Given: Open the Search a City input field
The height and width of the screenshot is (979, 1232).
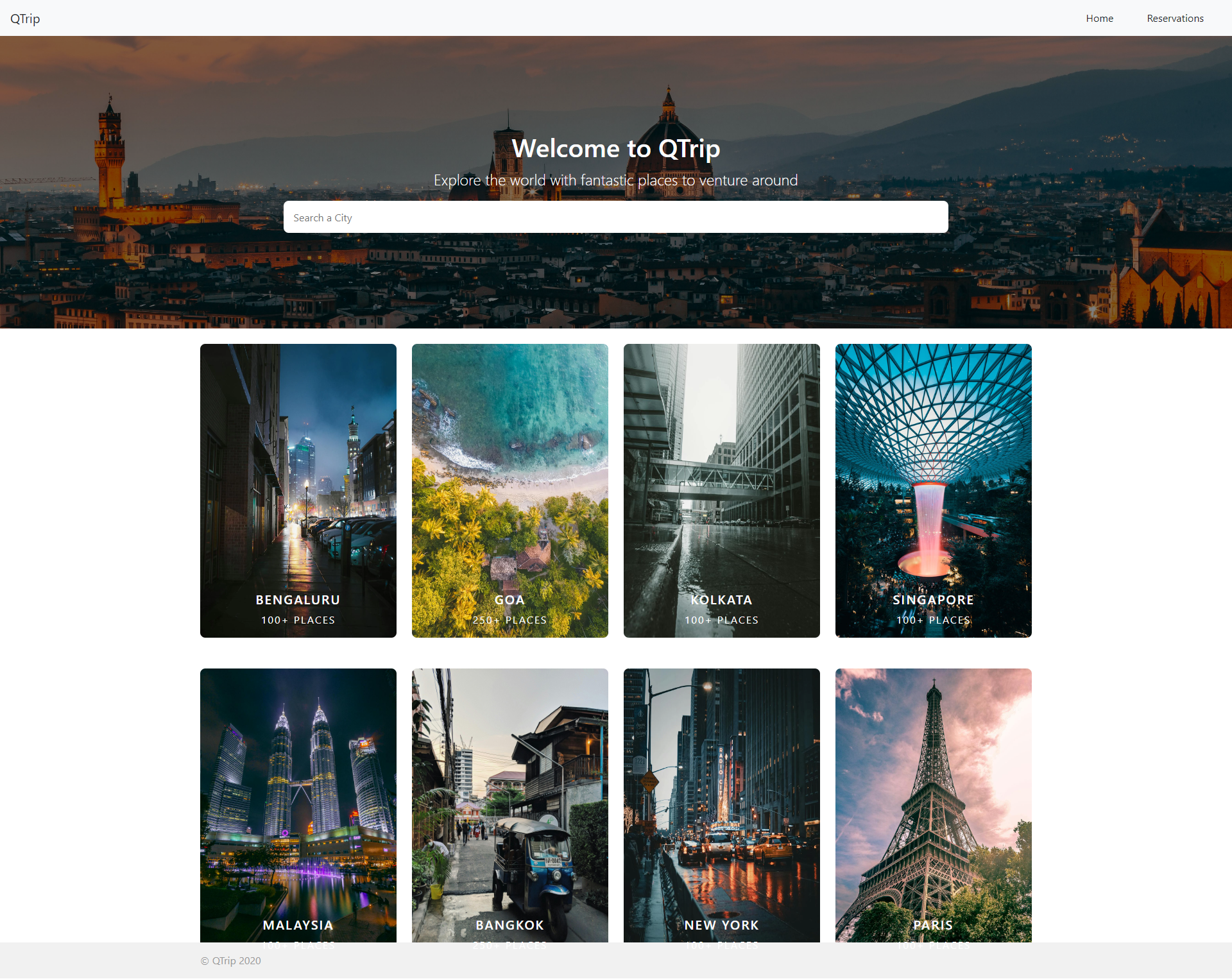Looking at the screenshot, I should (x=615, y=217).
